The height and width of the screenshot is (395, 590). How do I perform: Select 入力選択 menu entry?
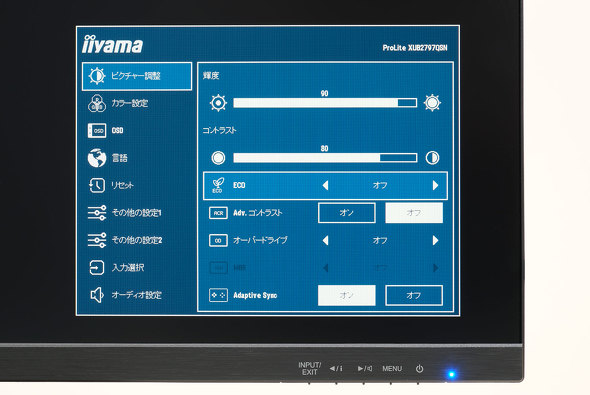pyautogui.click(x=128, y=268)
